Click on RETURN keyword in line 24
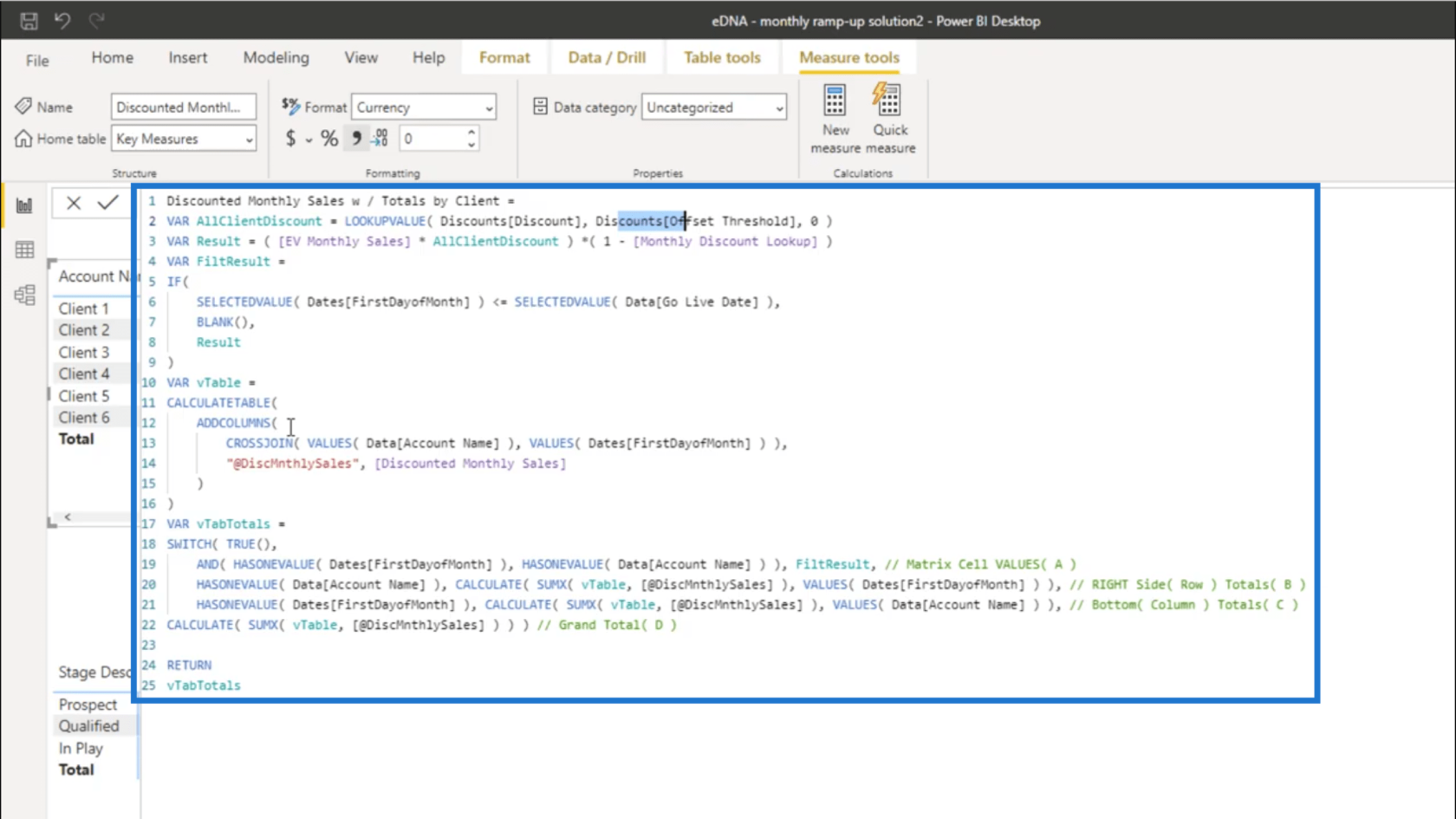Viewport: 1456px width, 819px height. (189, 666)
